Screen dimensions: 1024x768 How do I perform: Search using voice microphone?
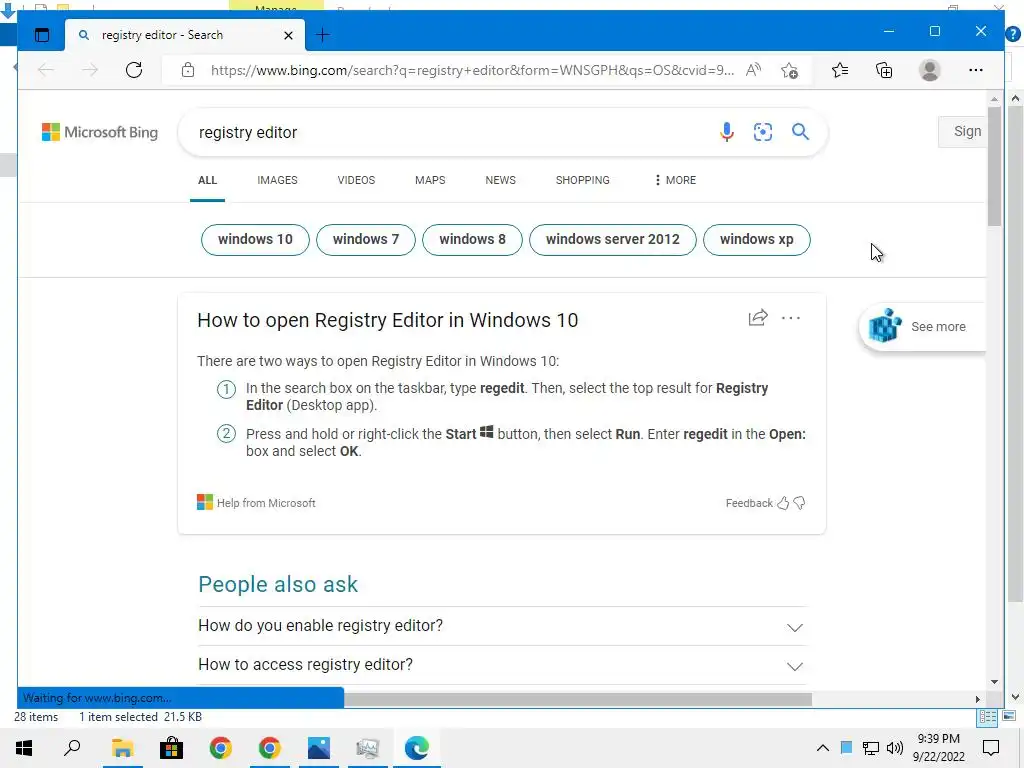point(727,132)
